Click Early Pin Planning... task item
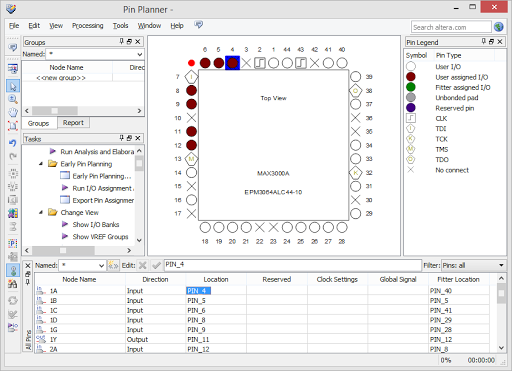Screen dimensions: 512x371 pyautogui.click(x=102, y=176)
